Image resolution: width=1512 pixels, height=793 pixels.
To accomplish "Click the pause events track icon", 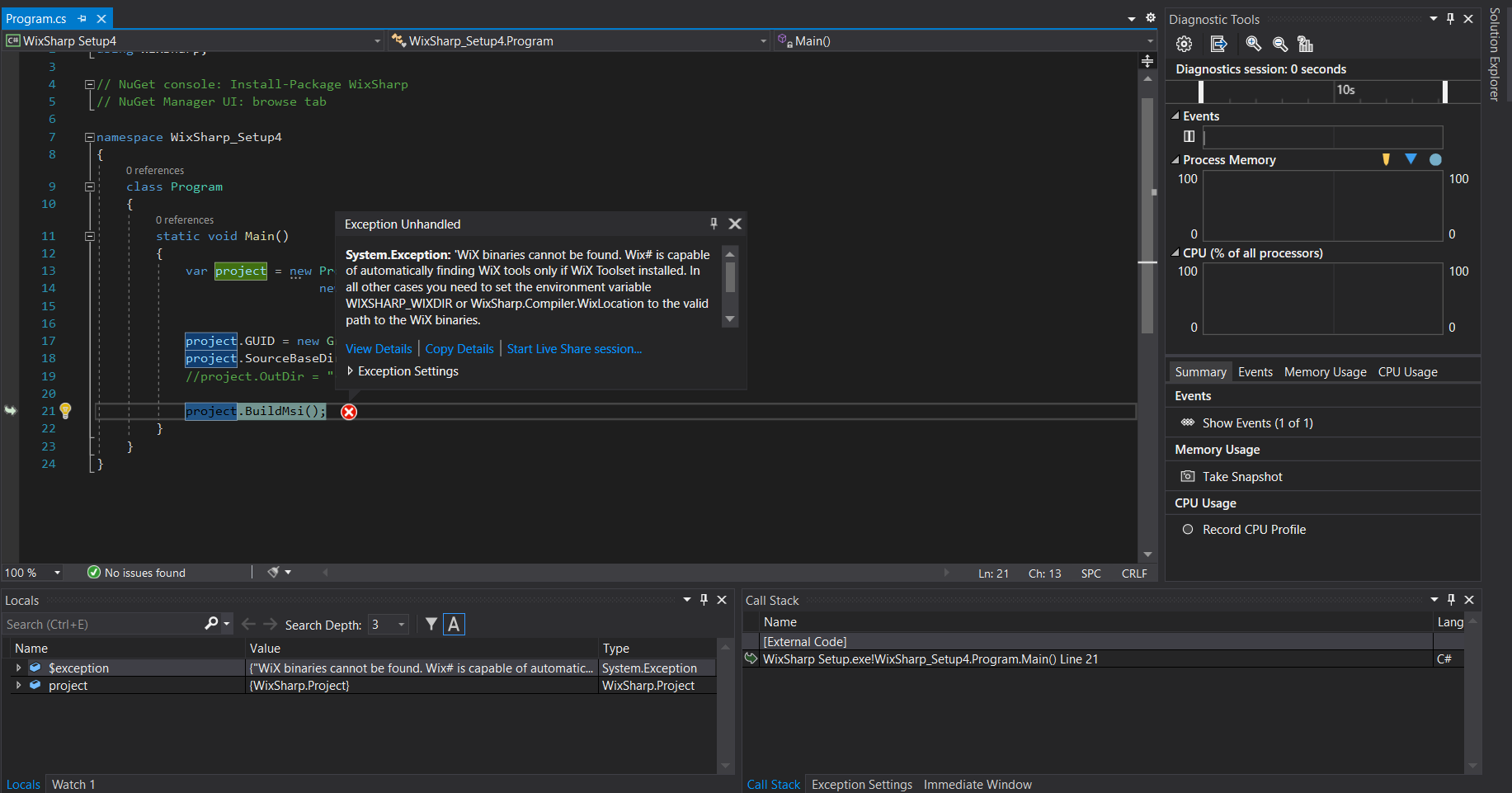I will click(x=1189, y=136).
